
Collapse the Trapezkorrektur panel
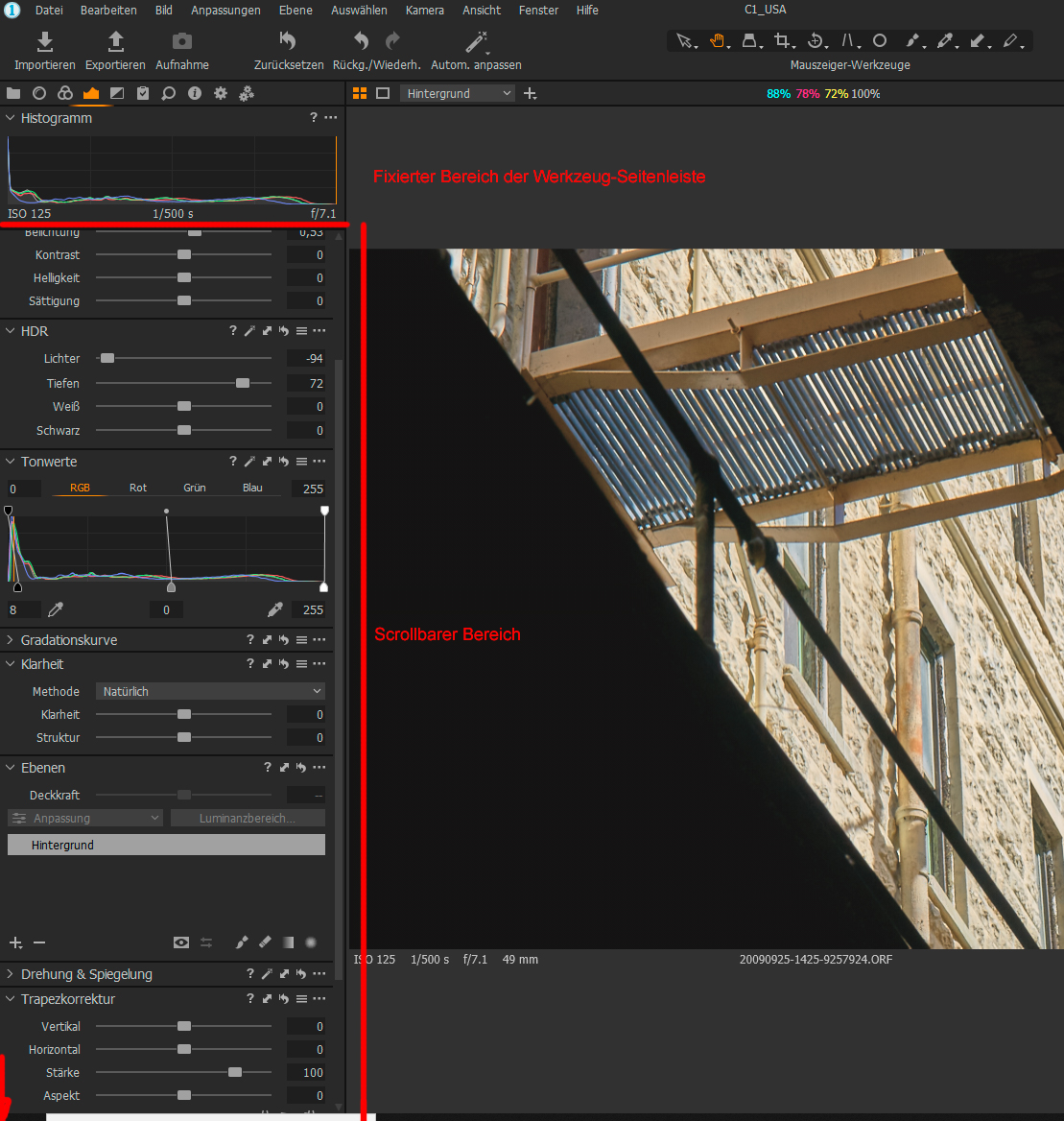10,999
